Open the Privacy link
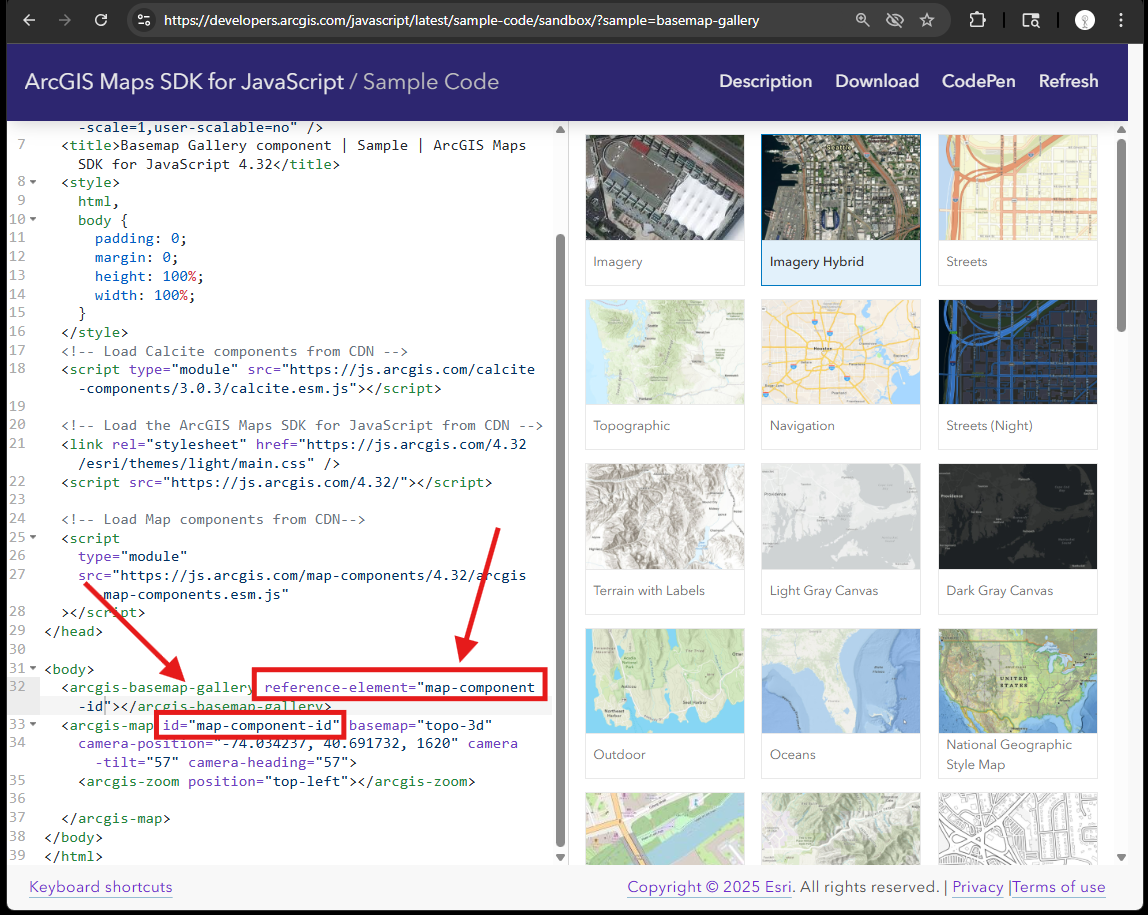This screenshot has height=915, width=1148. coord(977,887)
